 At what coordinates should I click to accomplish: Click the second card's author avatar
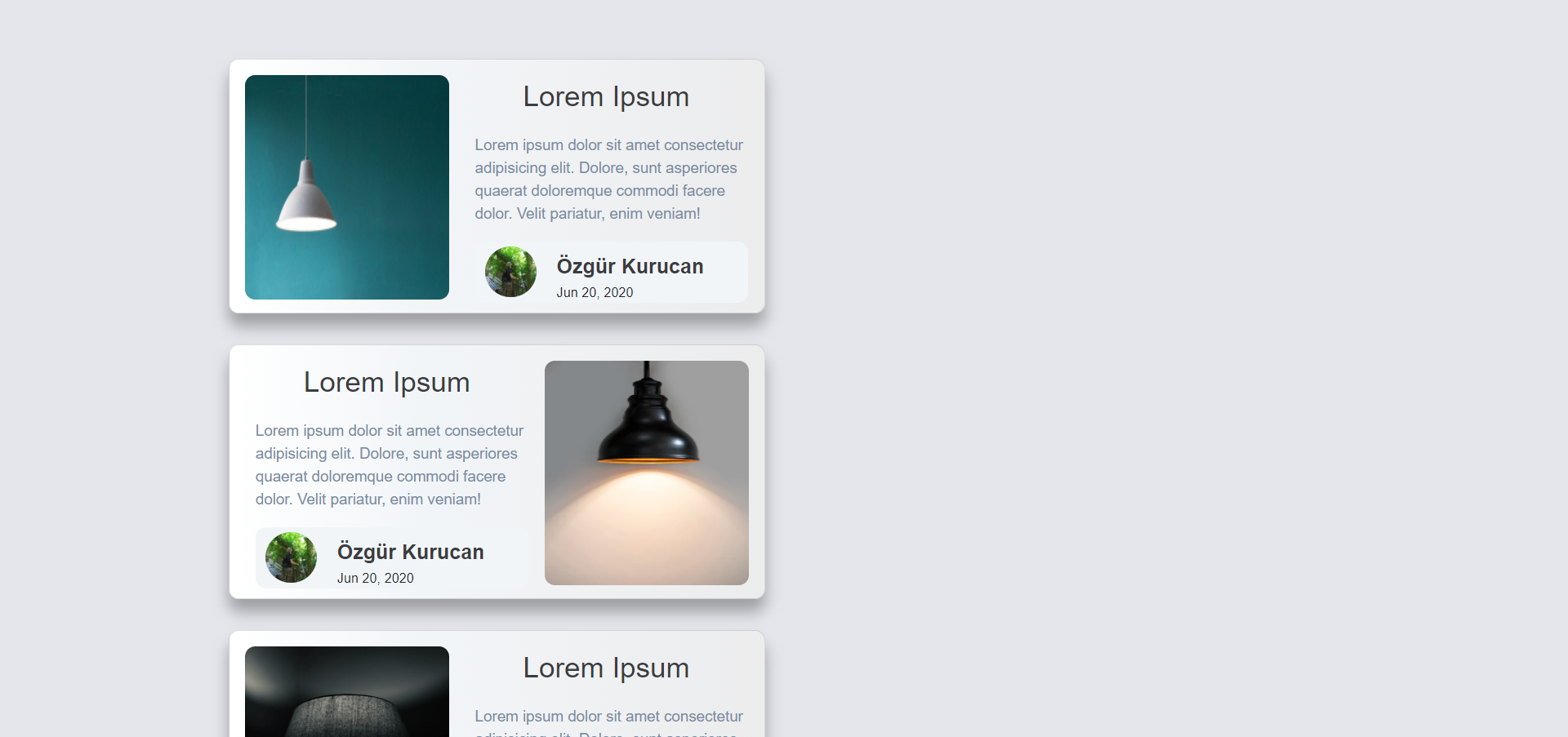tap(291, 557)
